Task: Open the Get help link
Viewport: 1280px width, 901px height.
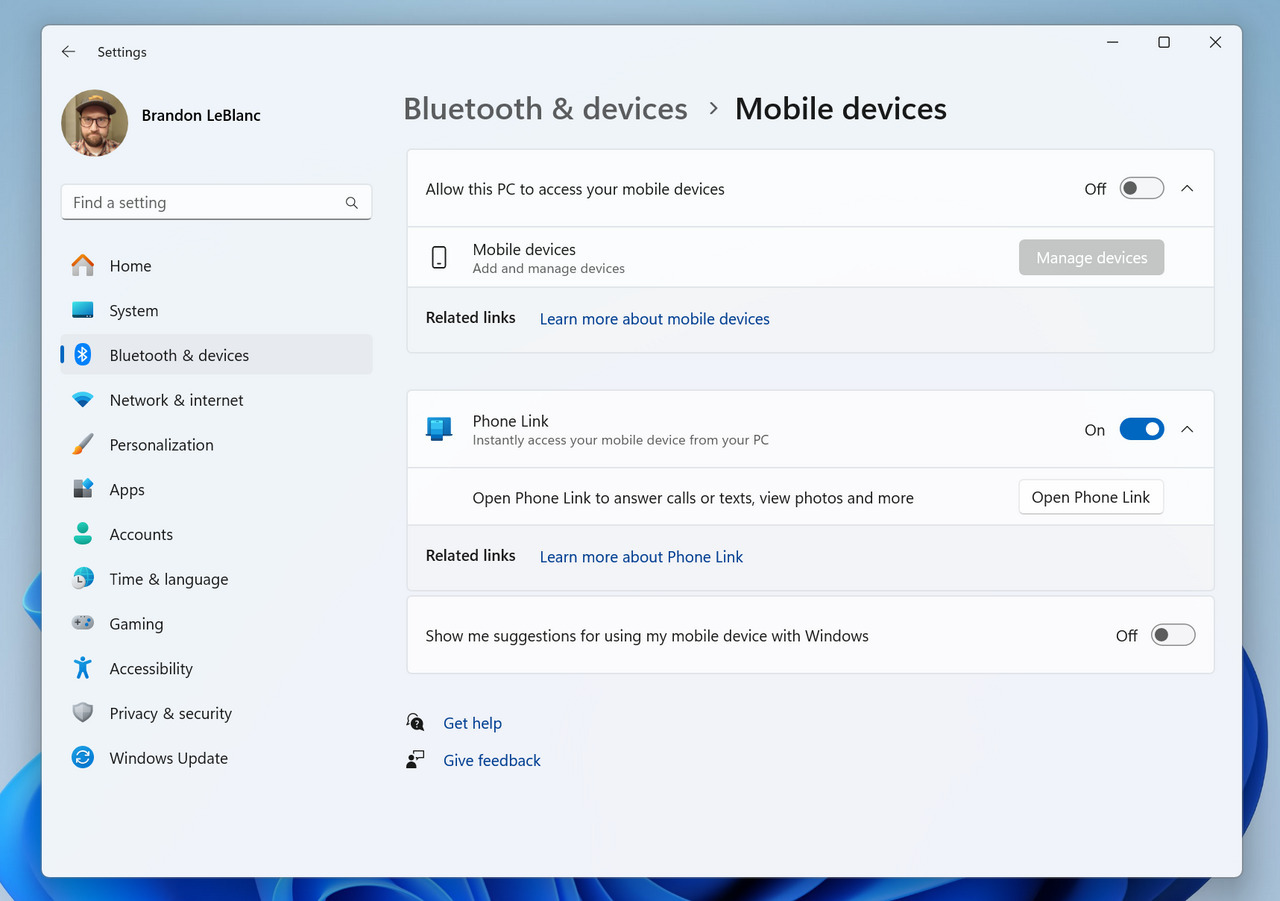Action: pos(472,723)
